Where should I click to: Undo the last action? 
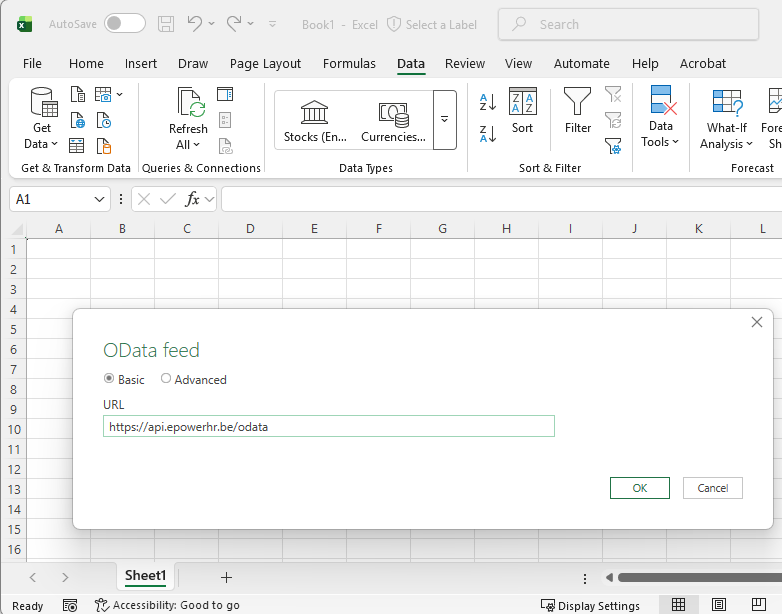pos(195,23)
